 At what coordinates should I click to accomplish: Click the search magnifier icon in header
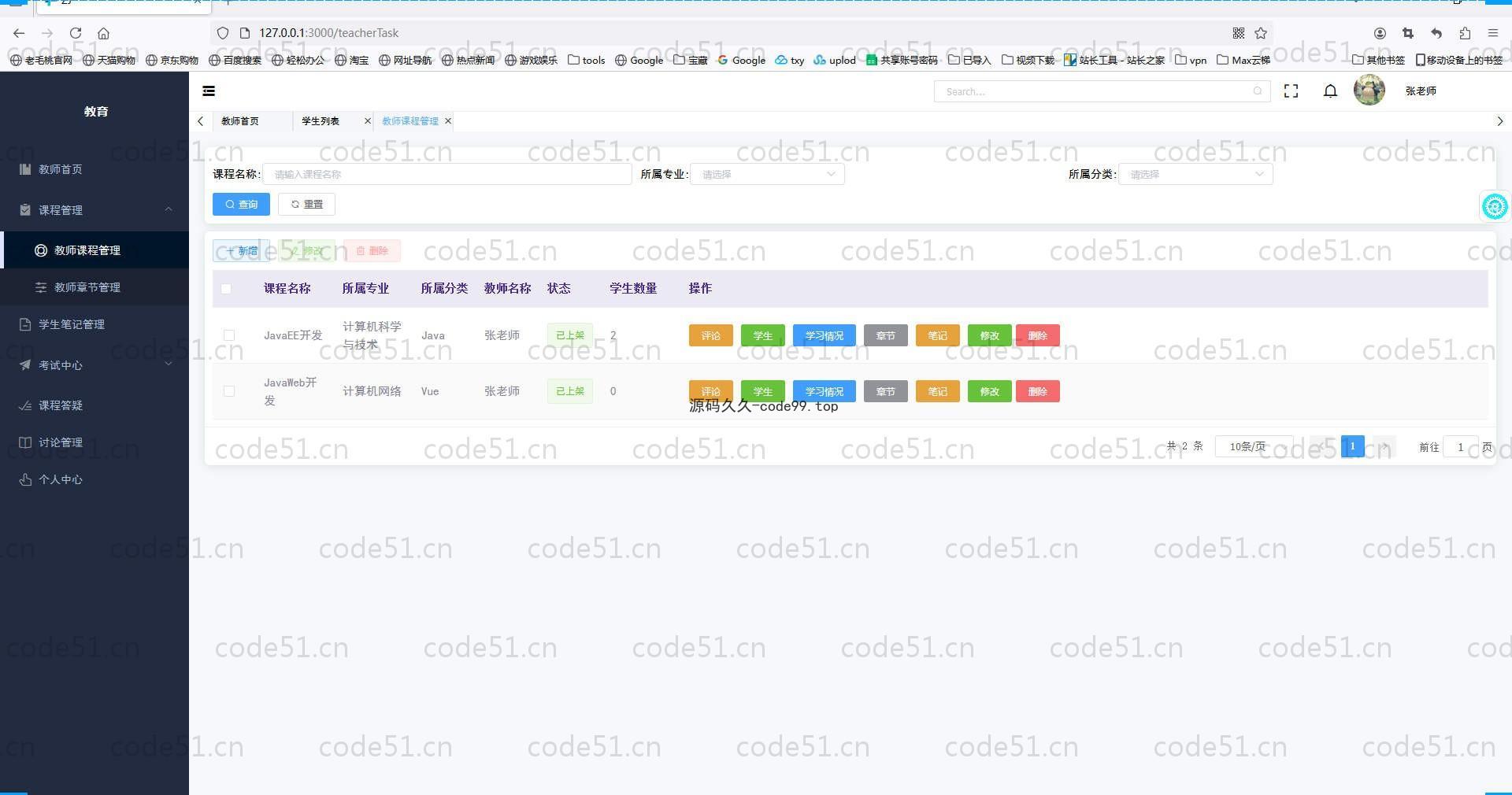(x=1258, y=91)
